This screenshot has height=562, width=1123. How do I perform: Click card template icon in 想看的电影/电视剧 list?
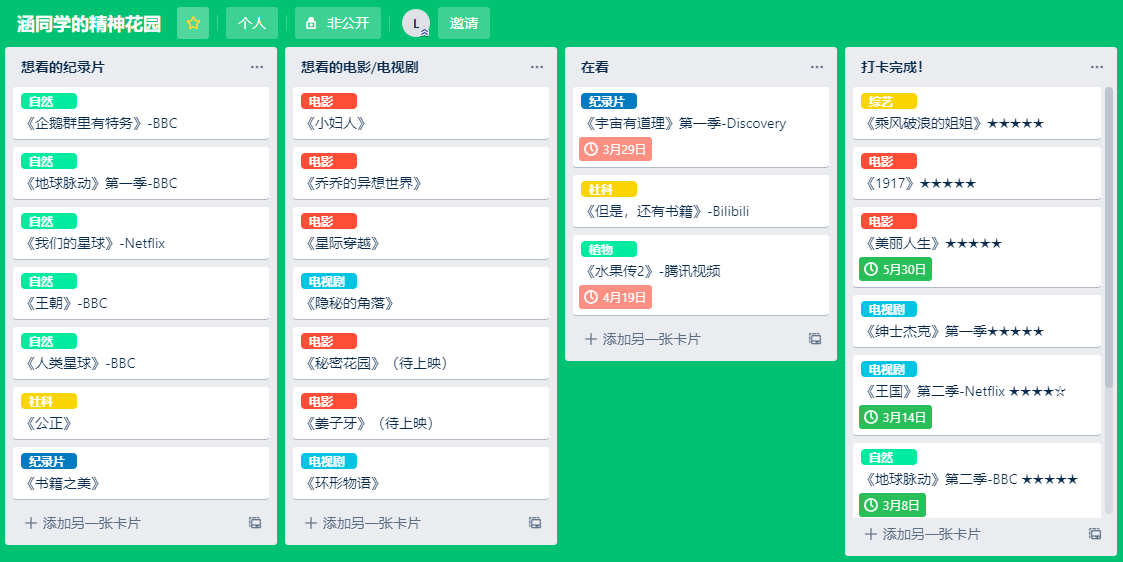[x=535, y=523]
